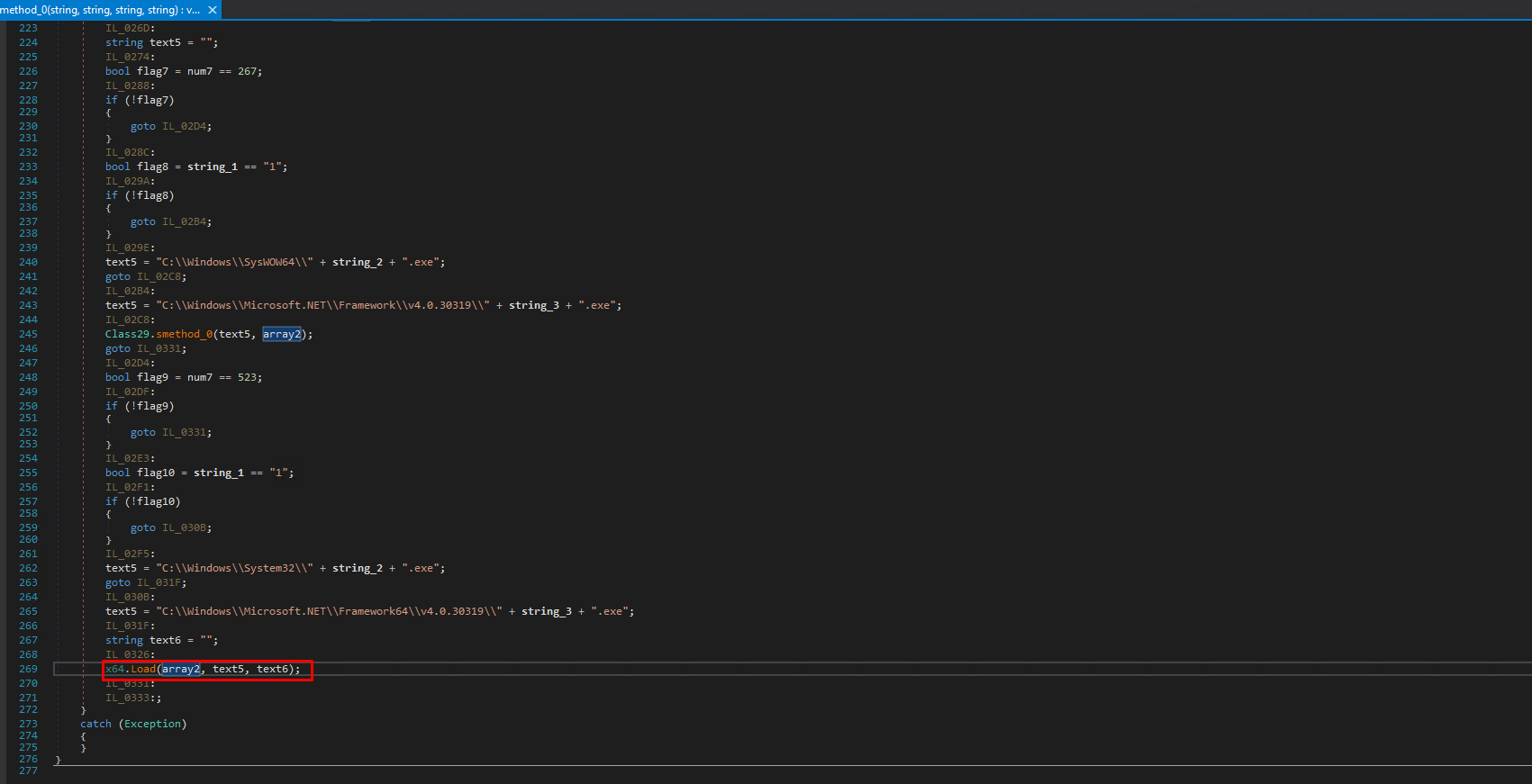
Task: Click text6 declaration on line 267
Action: coord(165,640)
